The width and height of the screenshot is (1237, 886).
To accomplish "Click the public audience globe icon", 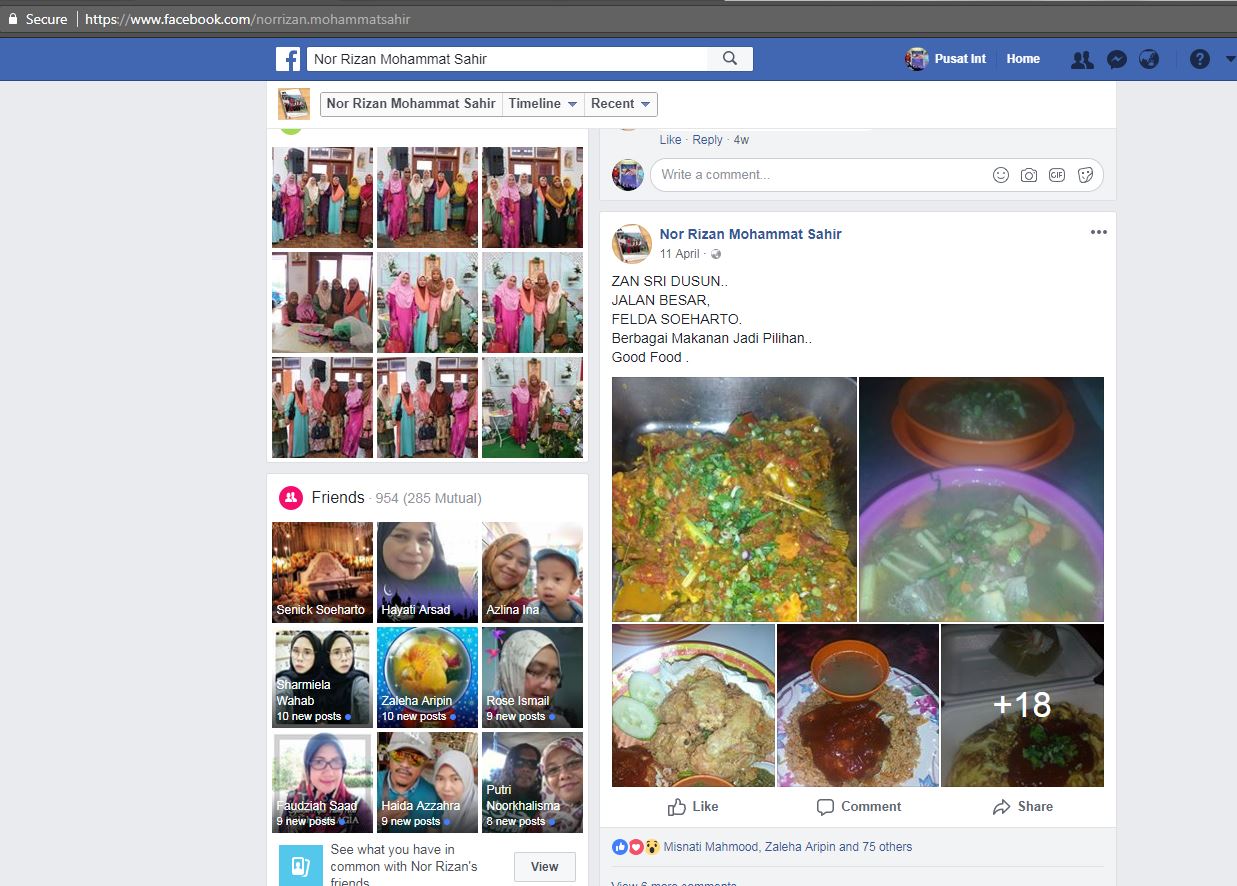I will point(716,254).
